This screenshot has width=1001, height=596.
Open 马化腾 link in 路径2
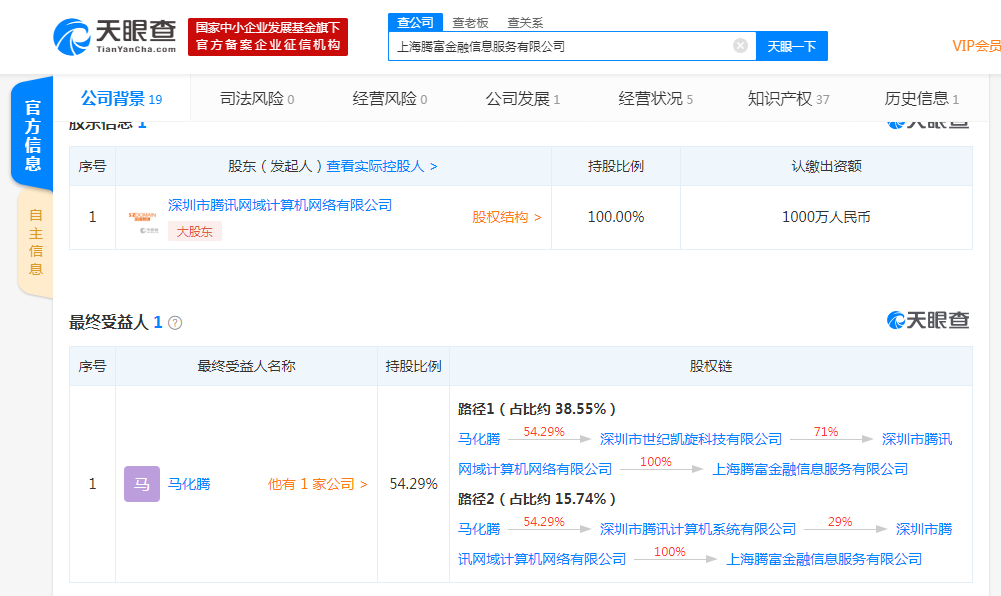pyautogui.click(x=479, y=529)
